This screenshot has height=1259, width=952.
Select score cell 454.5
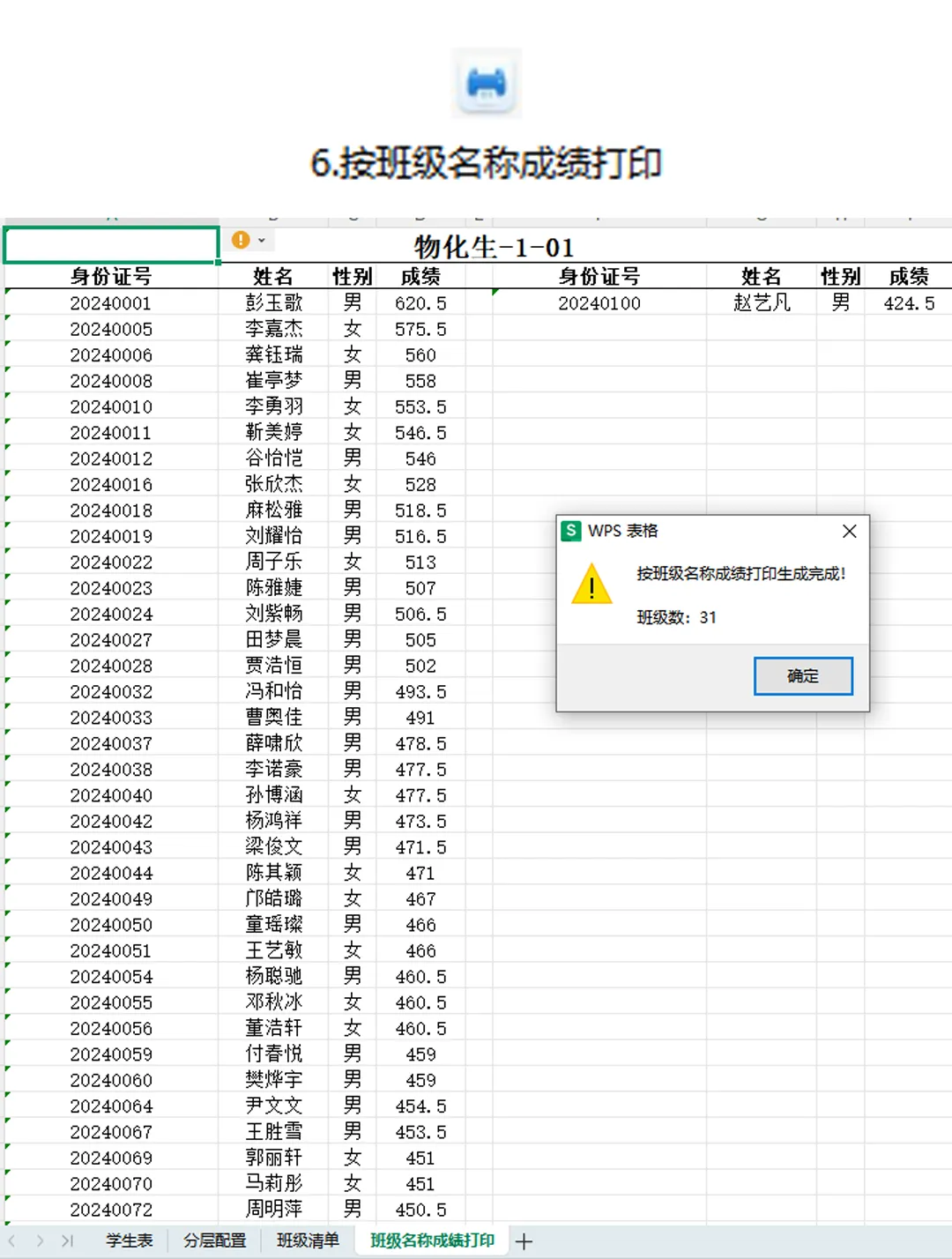(x=420, y=1106)
